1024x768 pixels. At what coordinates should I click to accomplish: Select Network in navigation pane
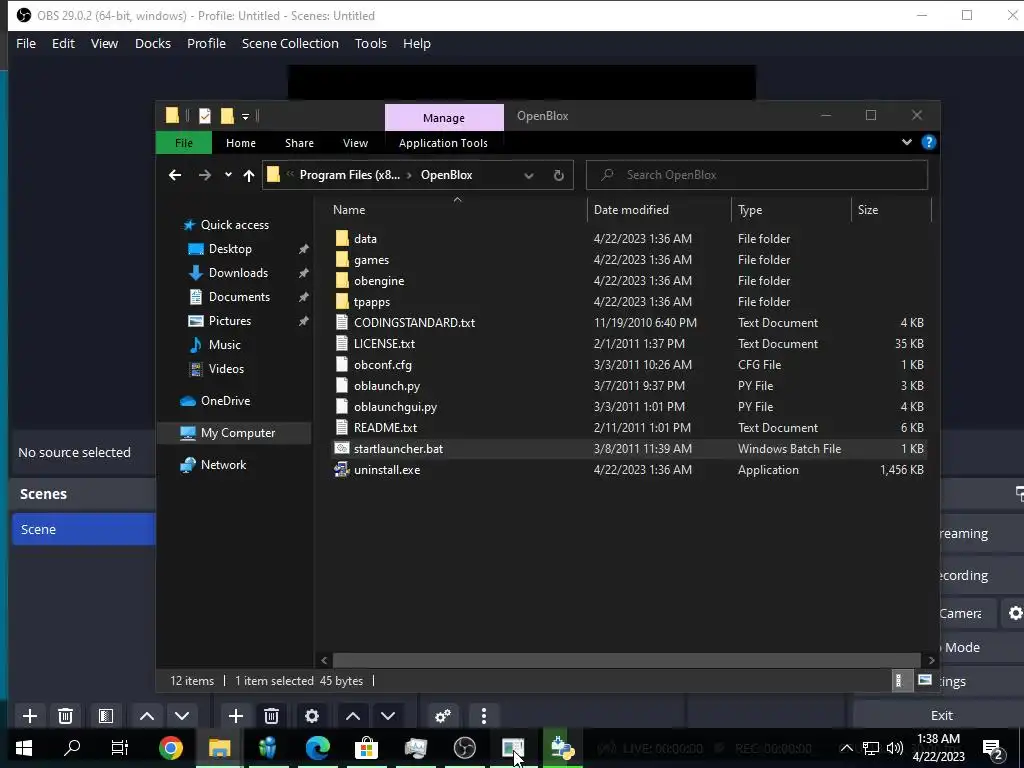pos(223,465)
